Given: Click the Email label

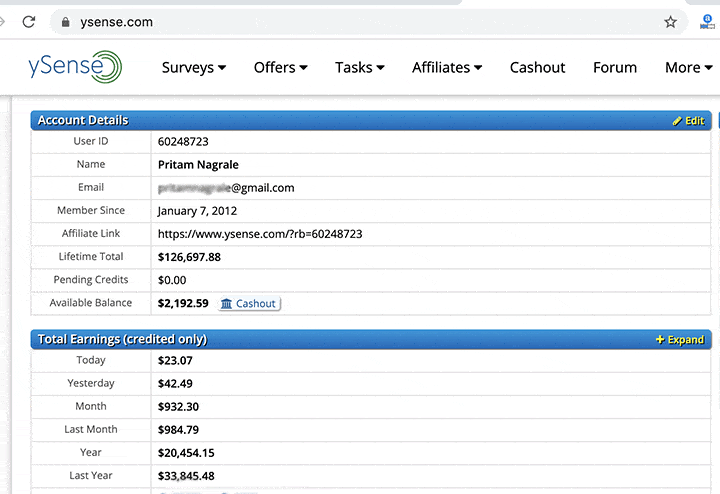Looking at the screenshot, I should pos(91,187).
